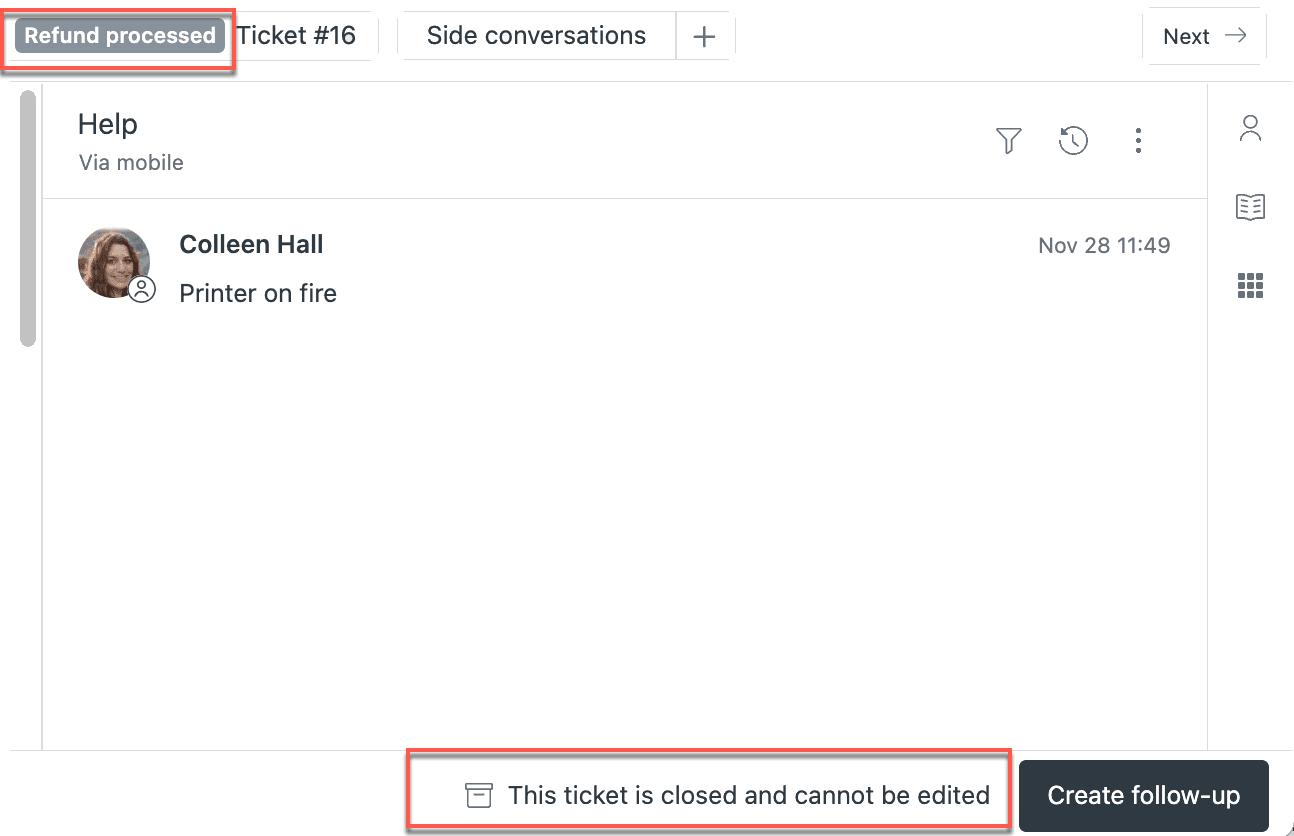Click the Help ticket subject
The width and height of the screenshot is (1294, 836).
point(107,124)
